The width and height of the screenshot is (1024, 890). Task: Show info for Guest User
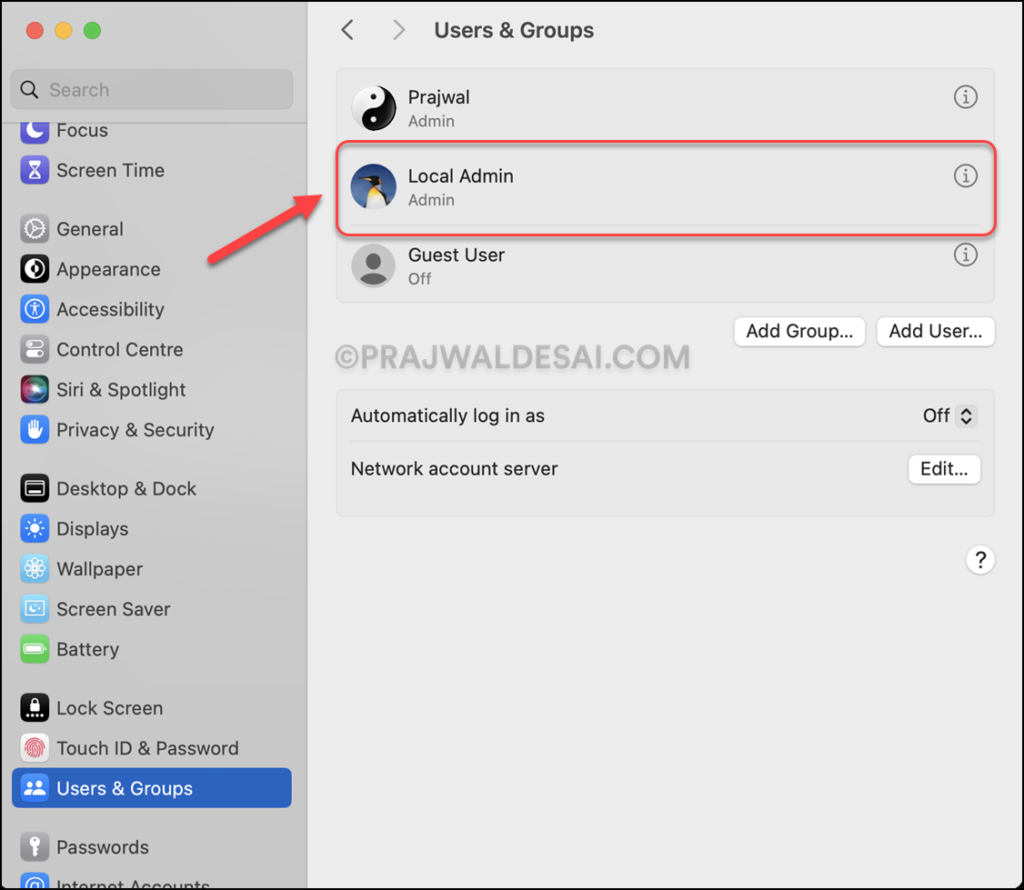pyautogui.click(x=965, y=255)
